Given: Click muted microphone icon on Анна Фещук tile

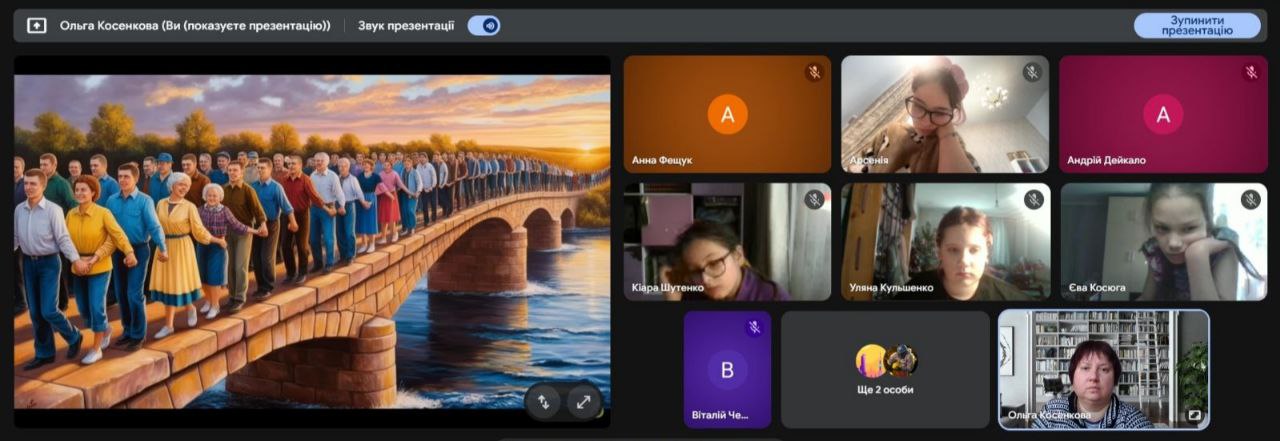Looking at the screenshot, I should pyautogui.click(x=814, y=73).
